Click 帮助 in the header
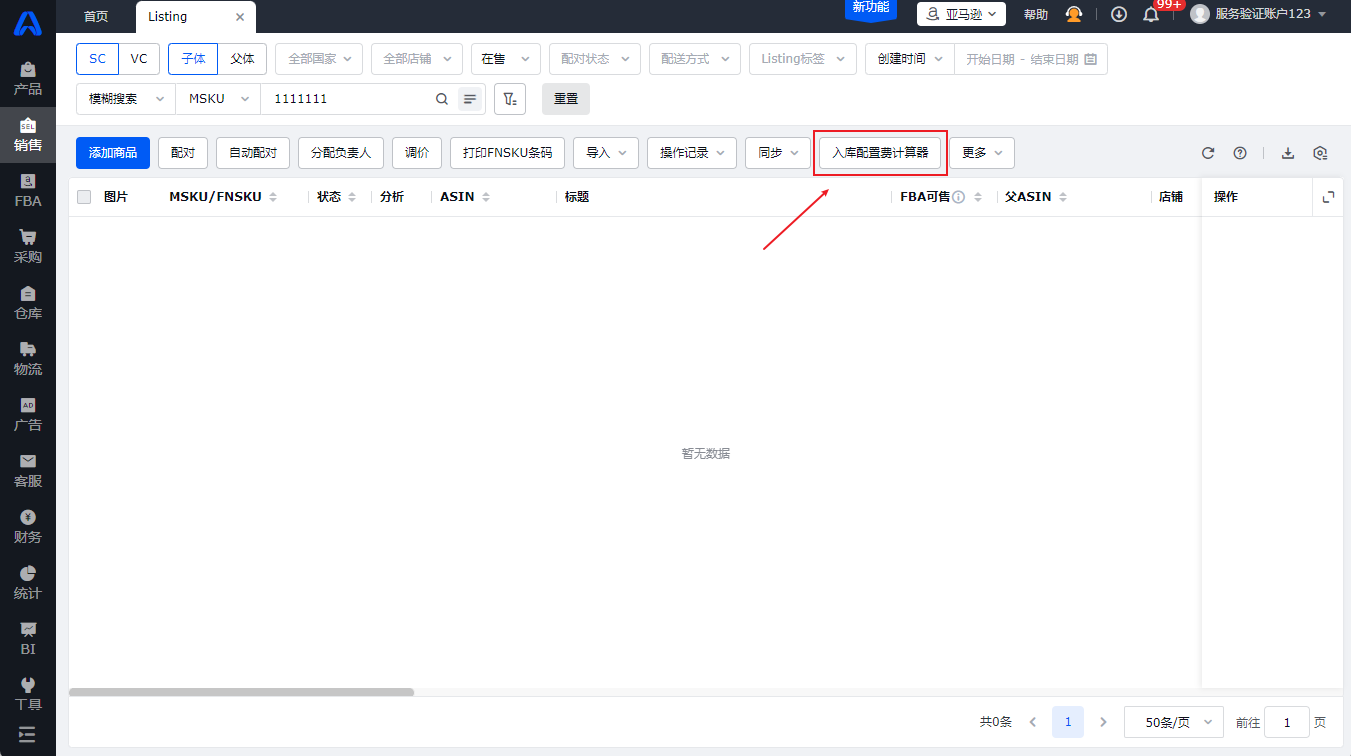This screenshot has width=1351, height=756. coord(1036,15)
